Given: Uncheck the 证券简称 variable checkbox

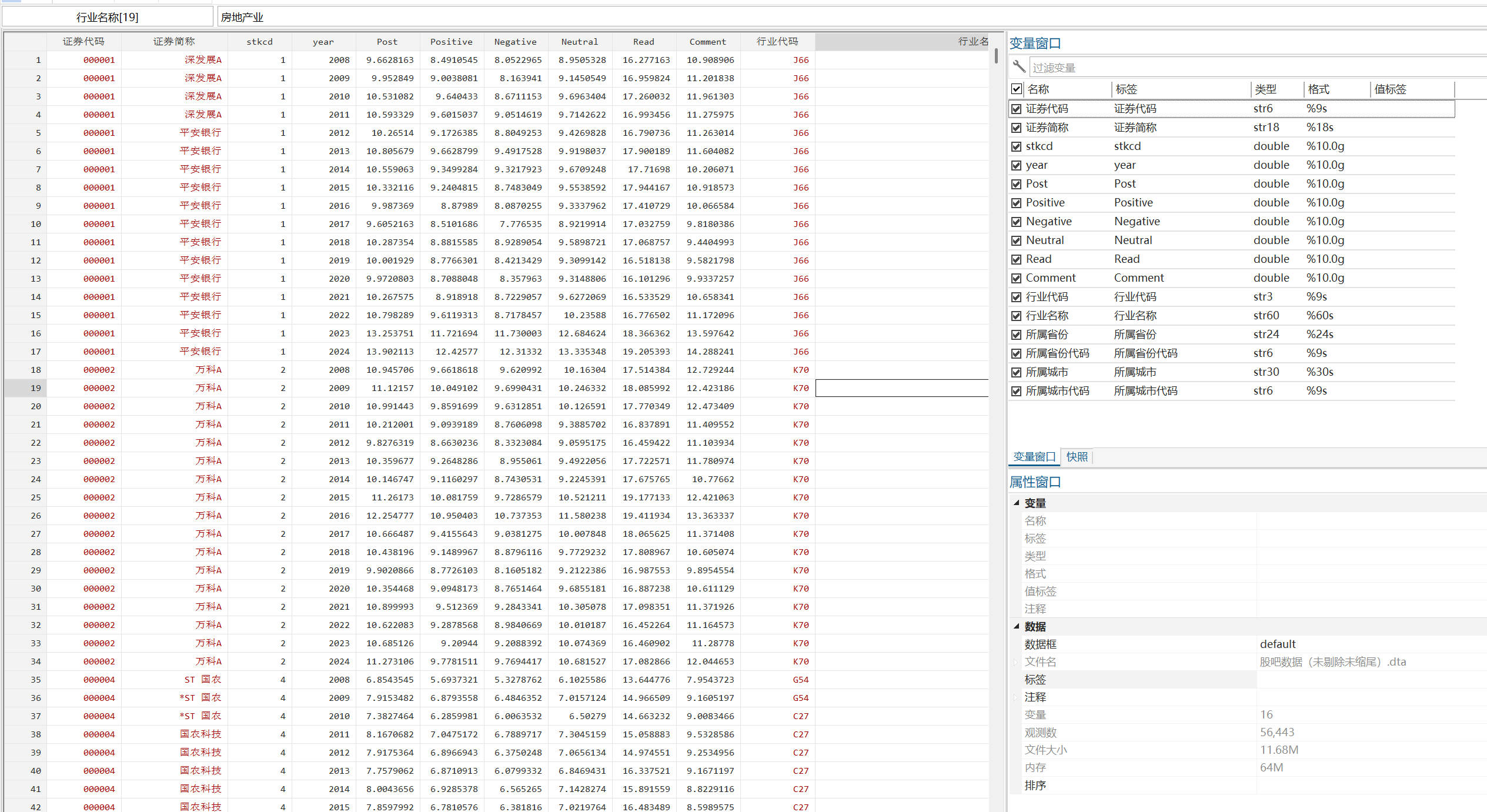Looking at the screenshot, I should 1017,128.
